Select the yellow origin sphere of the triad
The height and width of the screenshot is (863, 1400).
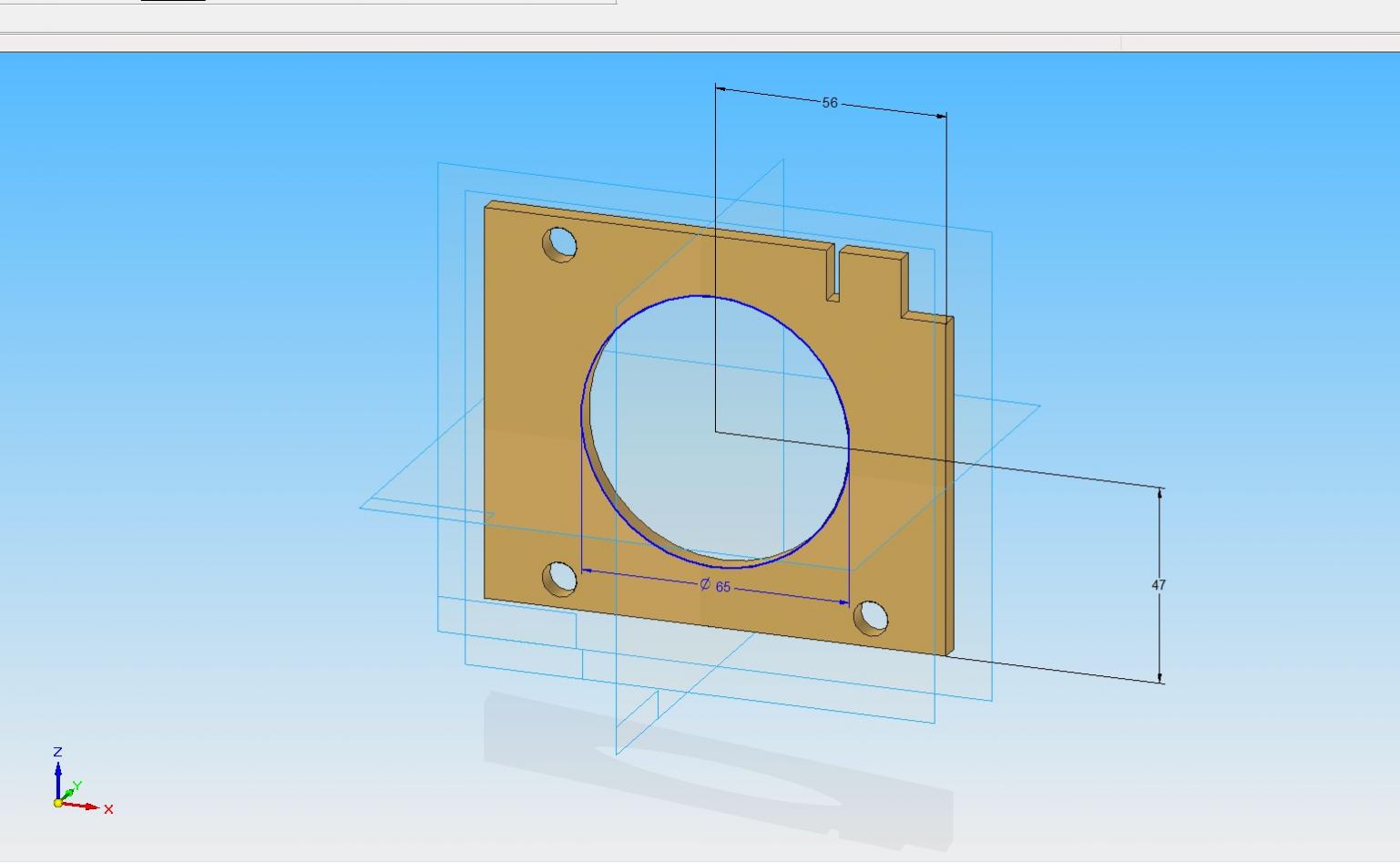[58, 803]
